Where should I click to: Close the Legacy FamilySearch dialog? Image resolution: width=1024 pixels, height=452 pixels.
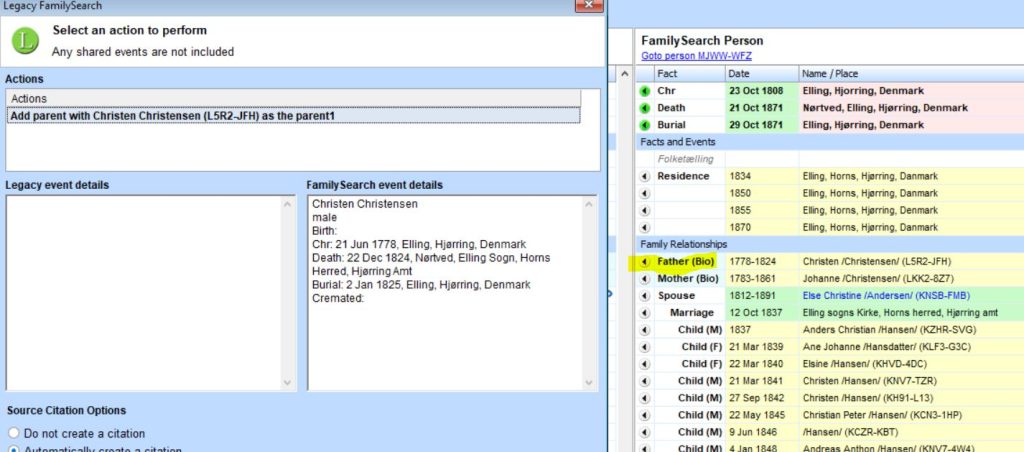588,5
